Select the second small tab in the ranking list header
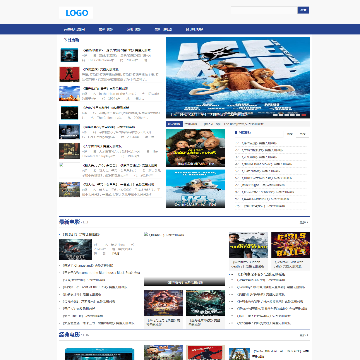Image resolution: width=360 pixels, height=360 pixels. coord(302,134)
